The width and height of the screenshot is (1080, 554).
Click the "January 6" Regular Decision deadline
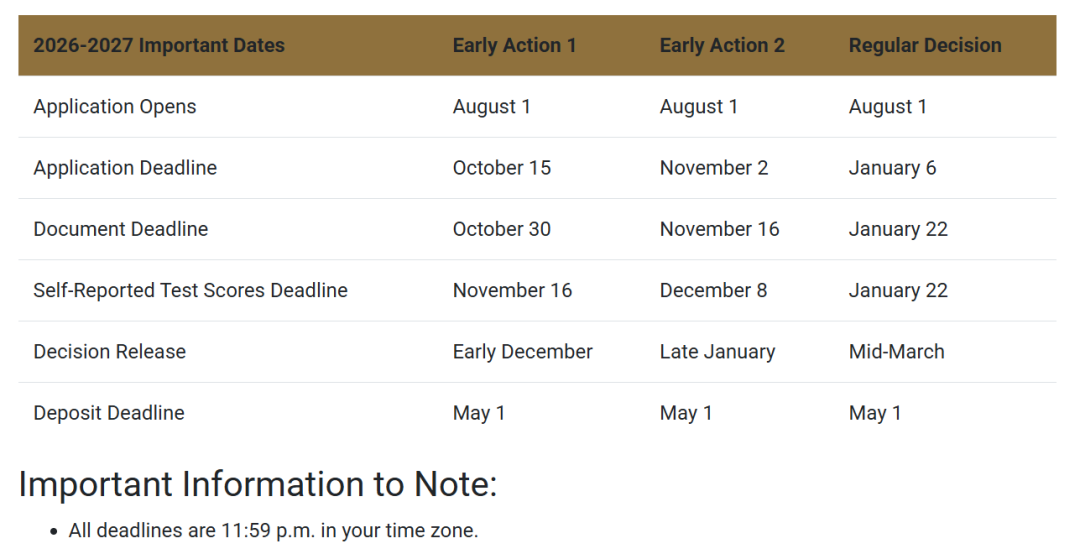pyautogui.click(x=892, y=168)
